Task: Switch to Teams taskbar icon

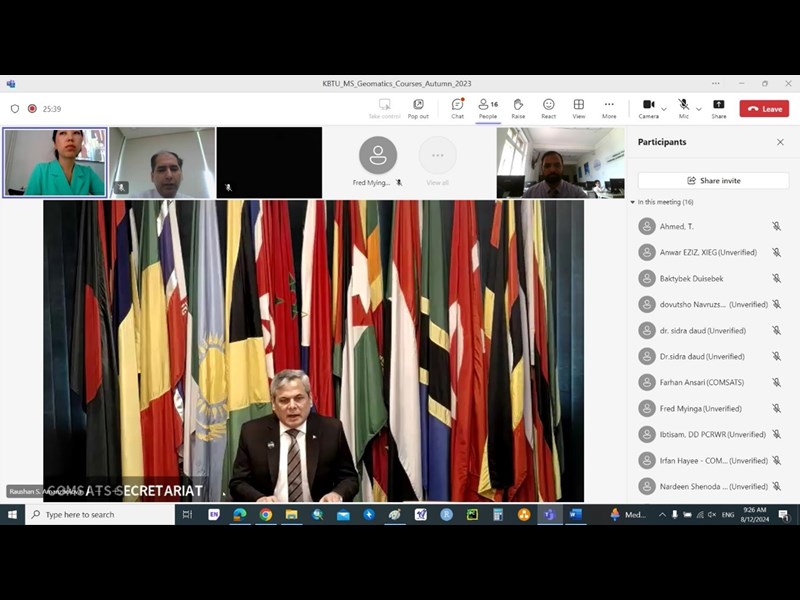Action: tap(549, 514)
